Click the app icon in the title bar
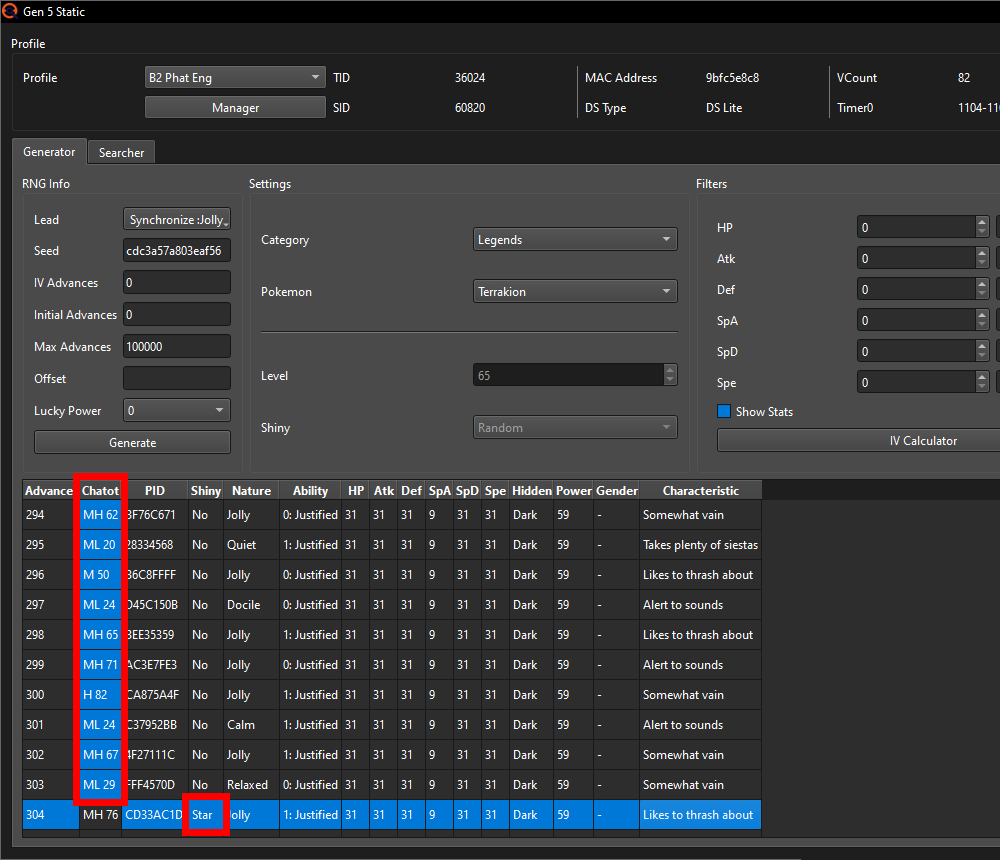The width and height of the screenshot is (1000, 860). (10, 12)
